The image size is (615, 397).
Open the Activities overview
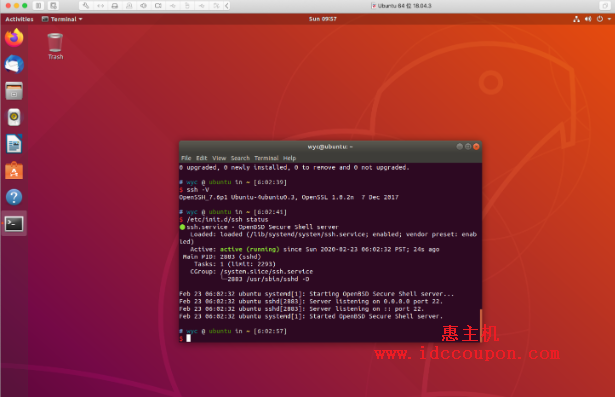(19, 19)
